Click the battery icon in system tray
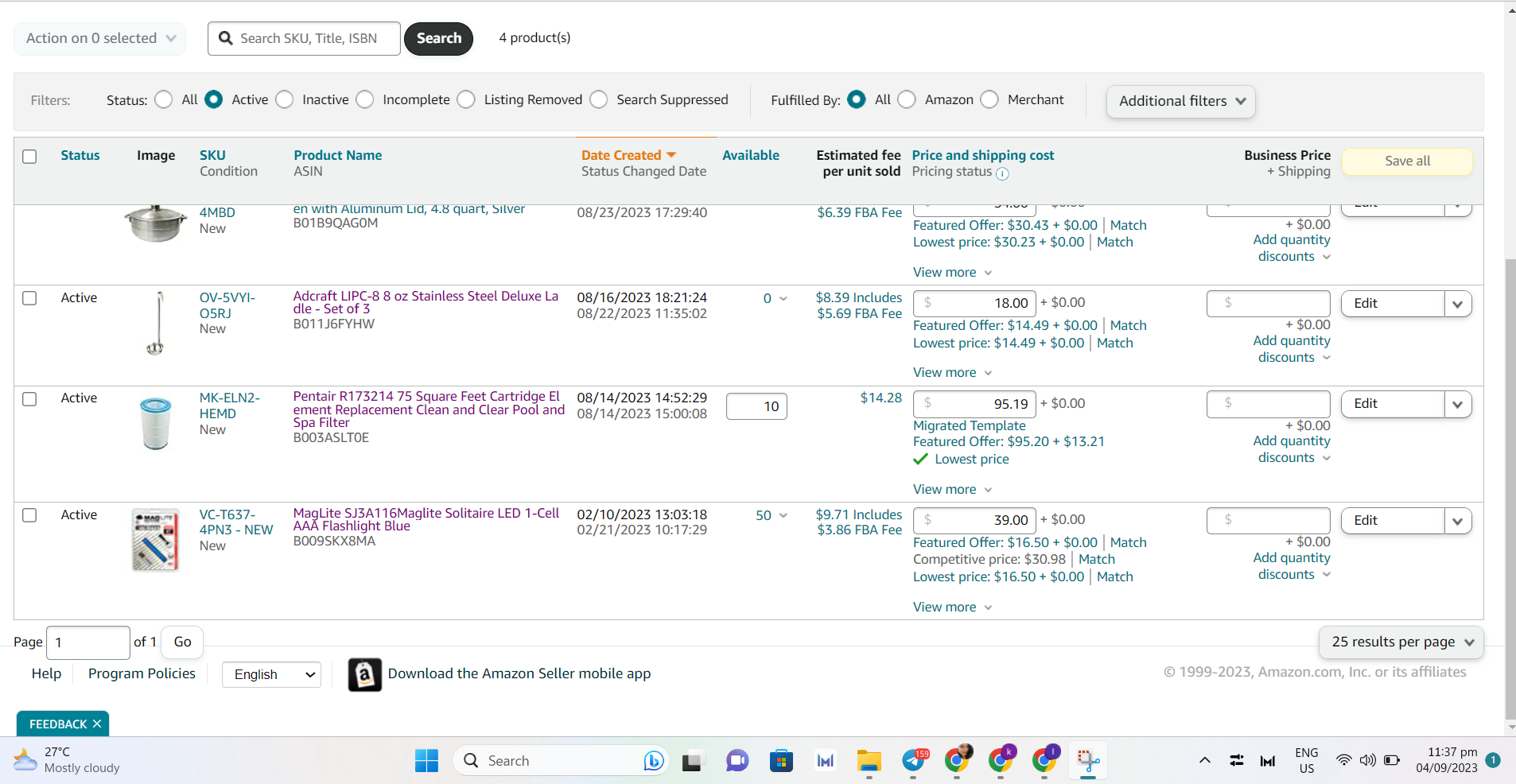1516x784 pixels. click(x=1392, y=760)
